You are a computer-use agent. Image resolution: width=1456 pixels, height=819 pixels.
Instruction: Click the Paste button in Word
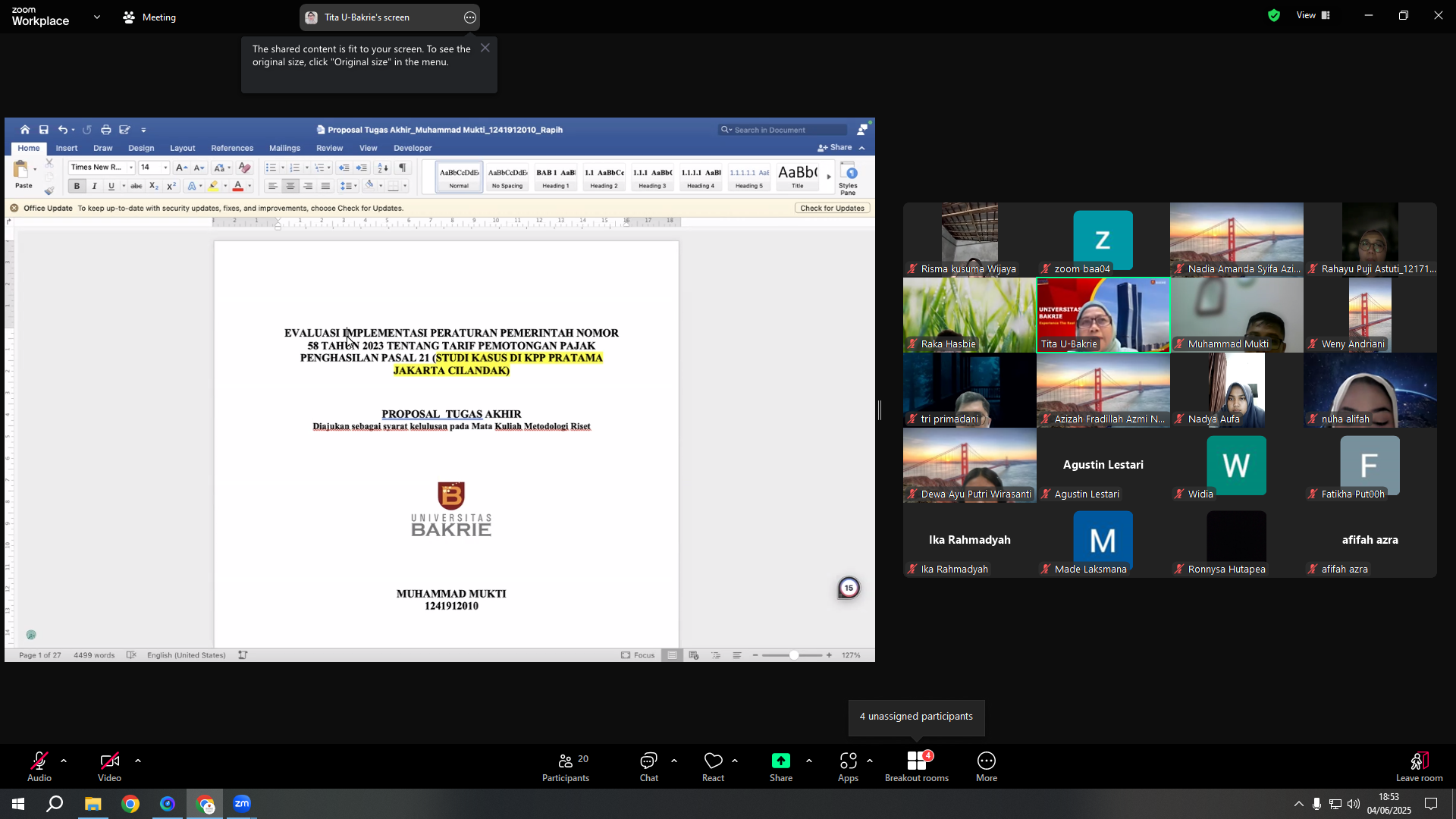click(x=23, y=174)
